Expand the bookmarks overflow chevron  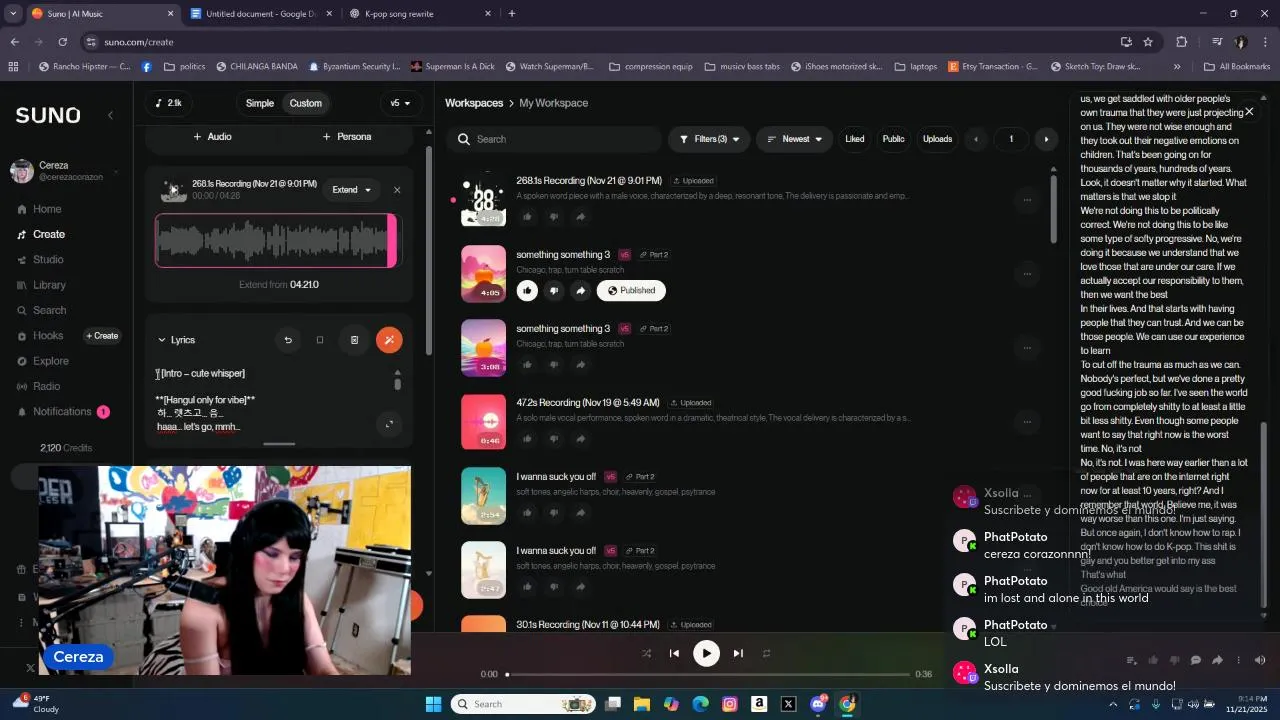[1177, 67]
